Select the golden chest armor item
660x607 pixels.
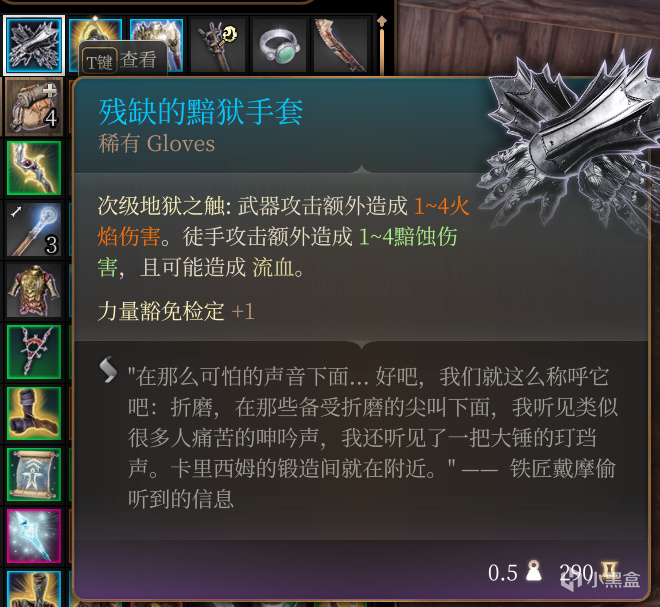(x=34, y=291)
